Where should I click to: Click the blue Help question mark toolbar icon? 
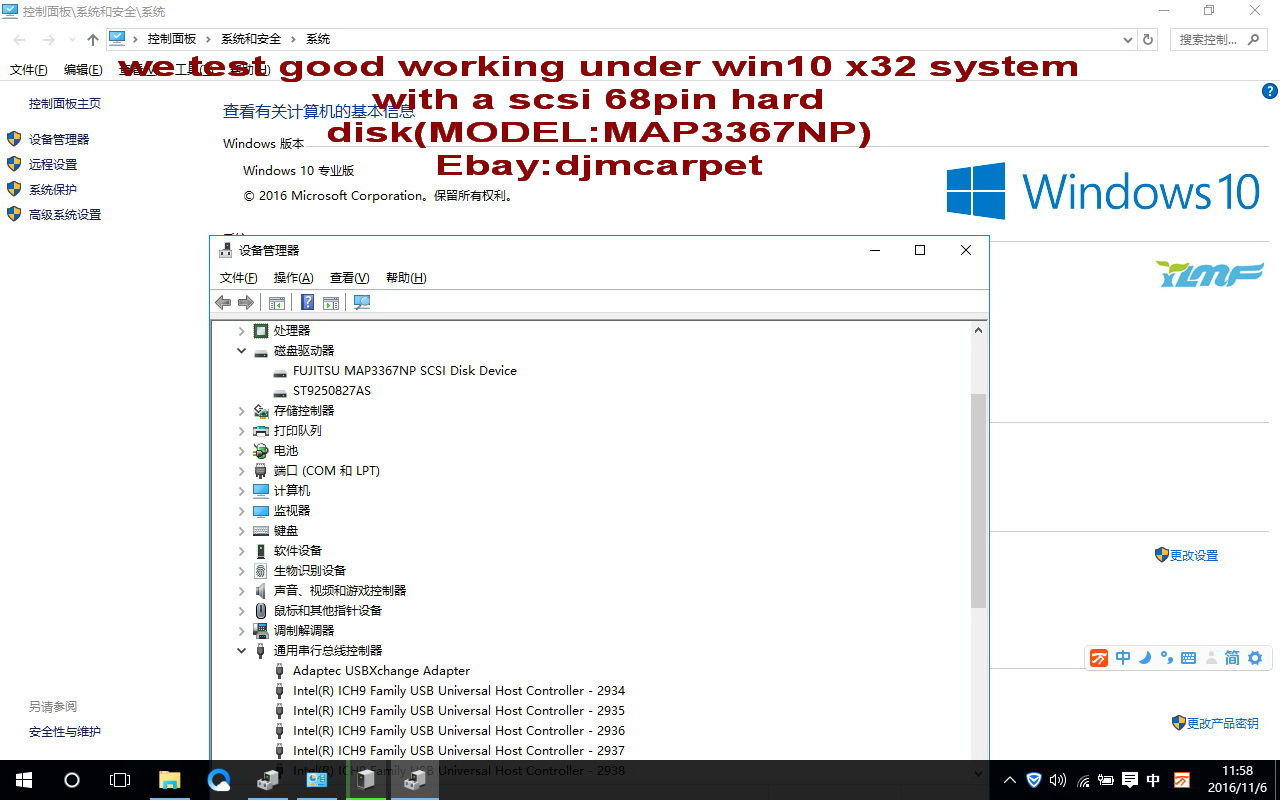(x=308, y=302)
